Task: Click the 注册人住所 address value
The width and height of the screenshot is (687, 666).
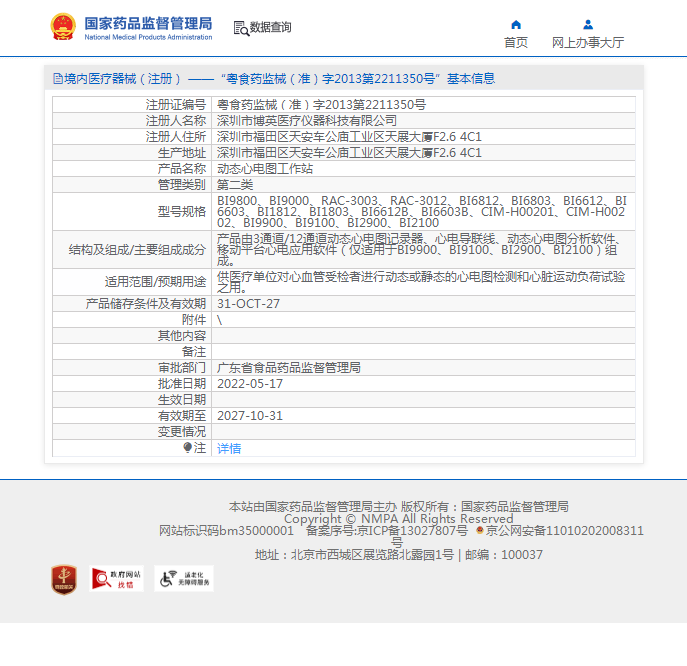Action: click(x=349, y=137)
